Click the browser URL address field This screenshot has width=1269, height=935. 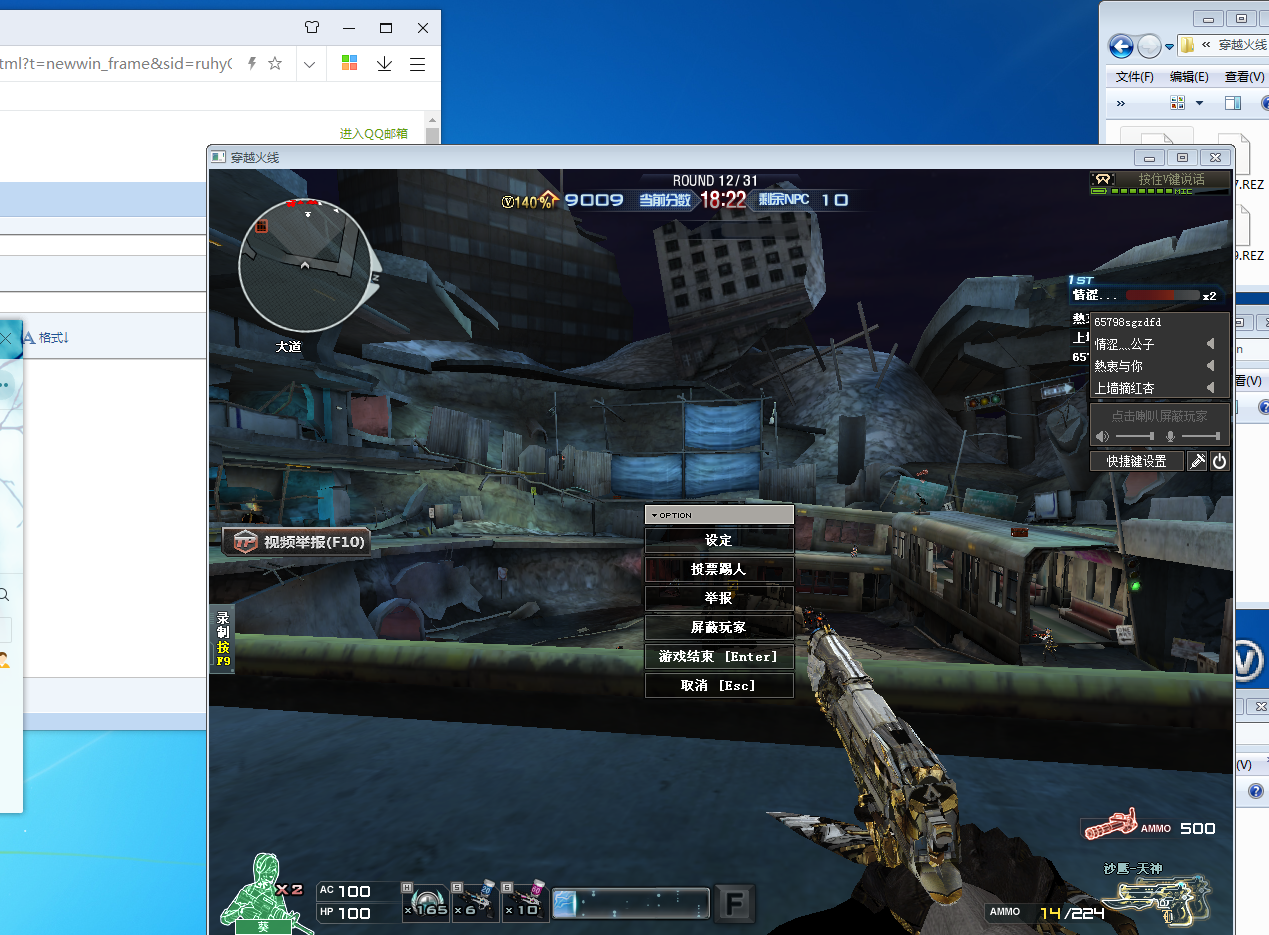click(x=118, y=64)
